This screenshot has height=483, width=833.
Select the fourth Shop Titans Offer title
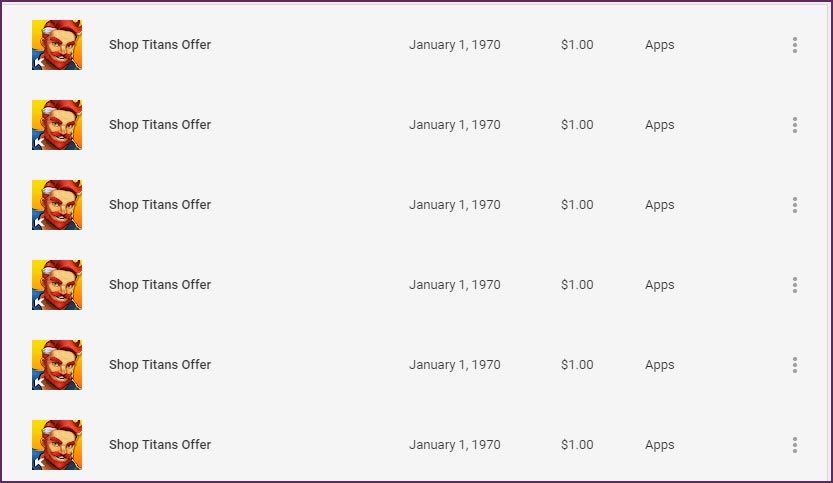[160, 285]
